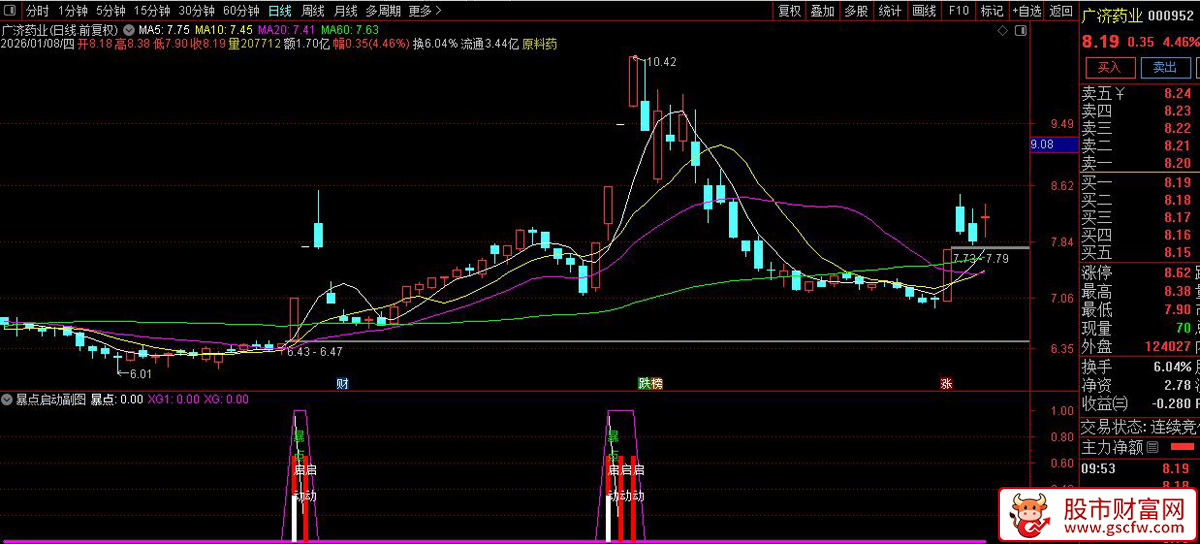Switch to the 周线 weekly chart tab

click(313, 11)
